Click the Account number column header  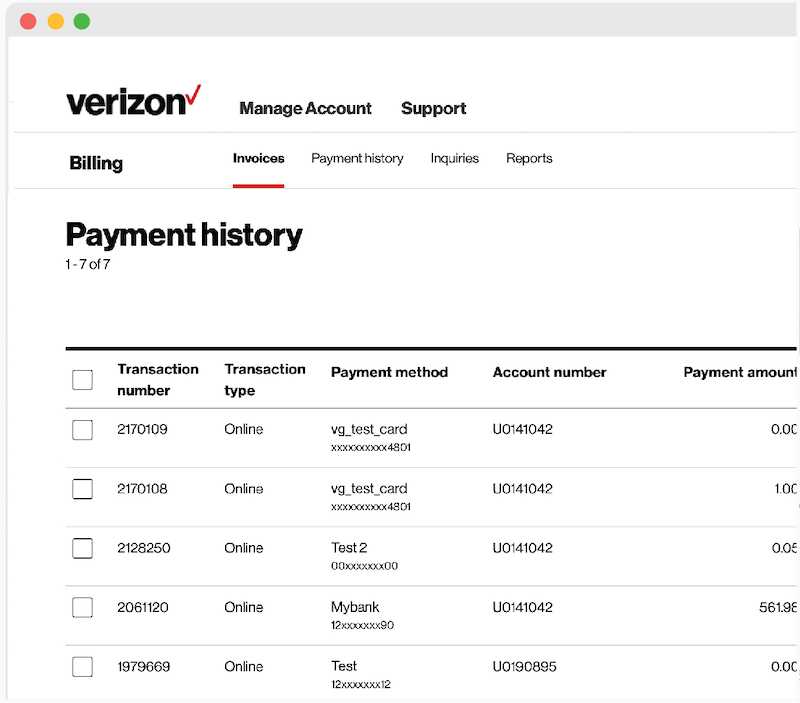pyautogui.click(x=549, y=372)
